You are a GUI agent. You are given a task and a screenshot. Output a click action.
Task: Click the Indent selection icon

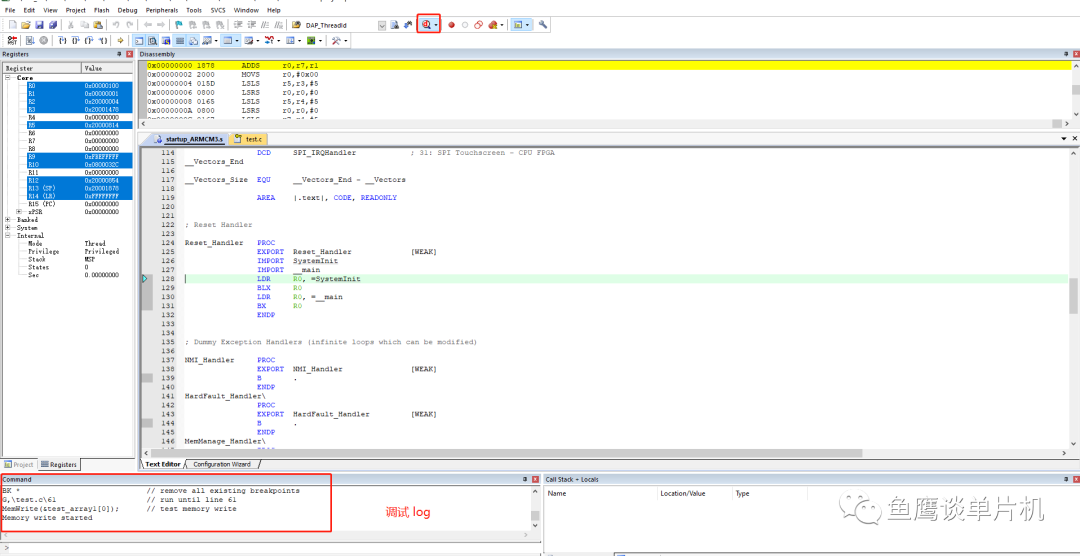(x=238, y=25)
